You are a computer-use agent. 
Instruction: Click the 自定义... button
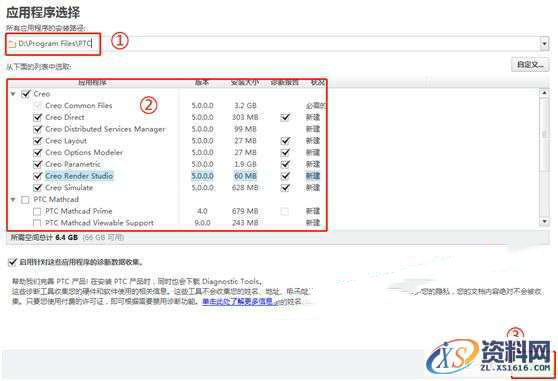pos(530,65)
